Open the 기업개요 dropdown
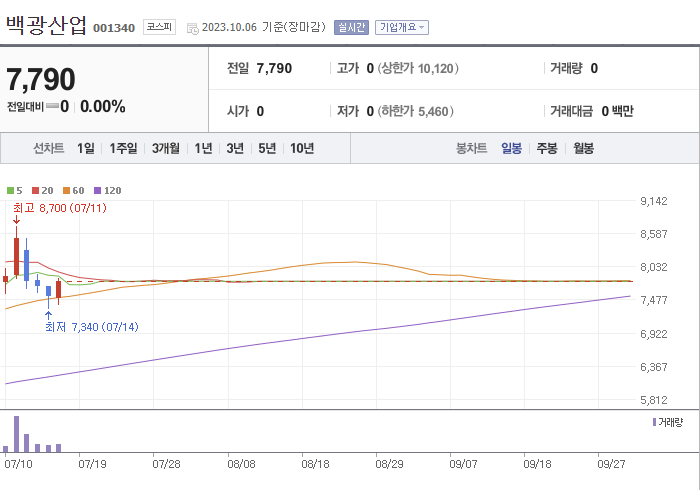700x490 pixels. (x=402, y=27)
